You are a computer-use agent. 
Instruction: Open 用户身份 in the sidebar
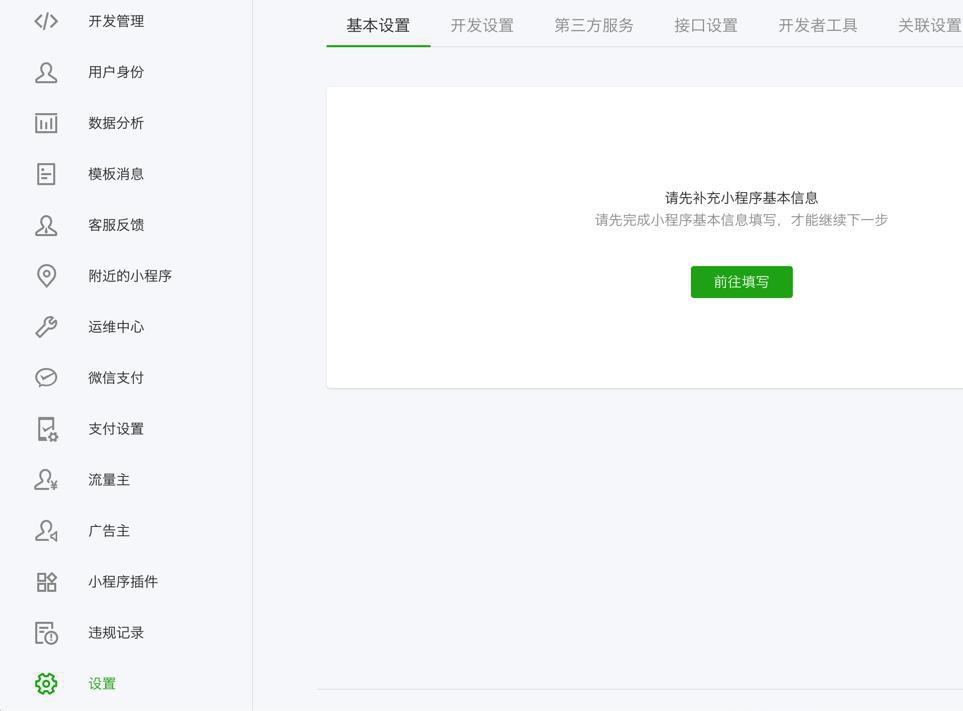point(116,72)
